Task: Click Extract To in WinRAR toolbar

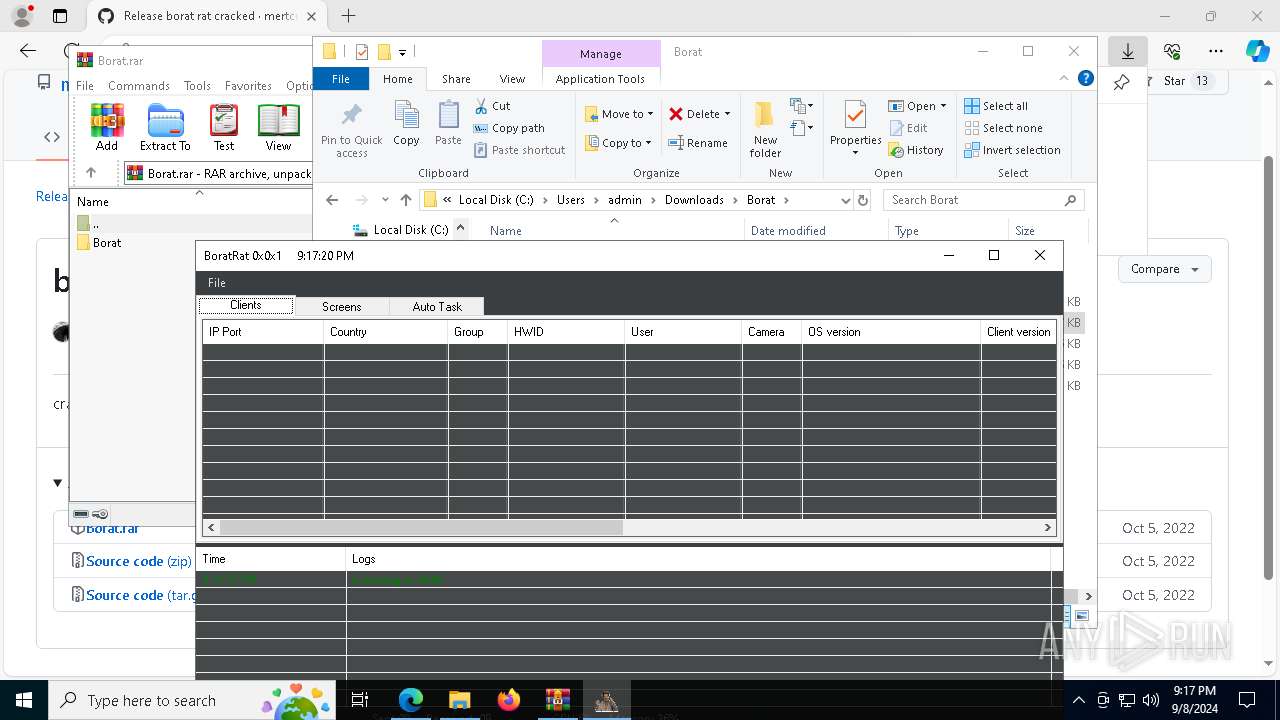Action: [165, 127]
